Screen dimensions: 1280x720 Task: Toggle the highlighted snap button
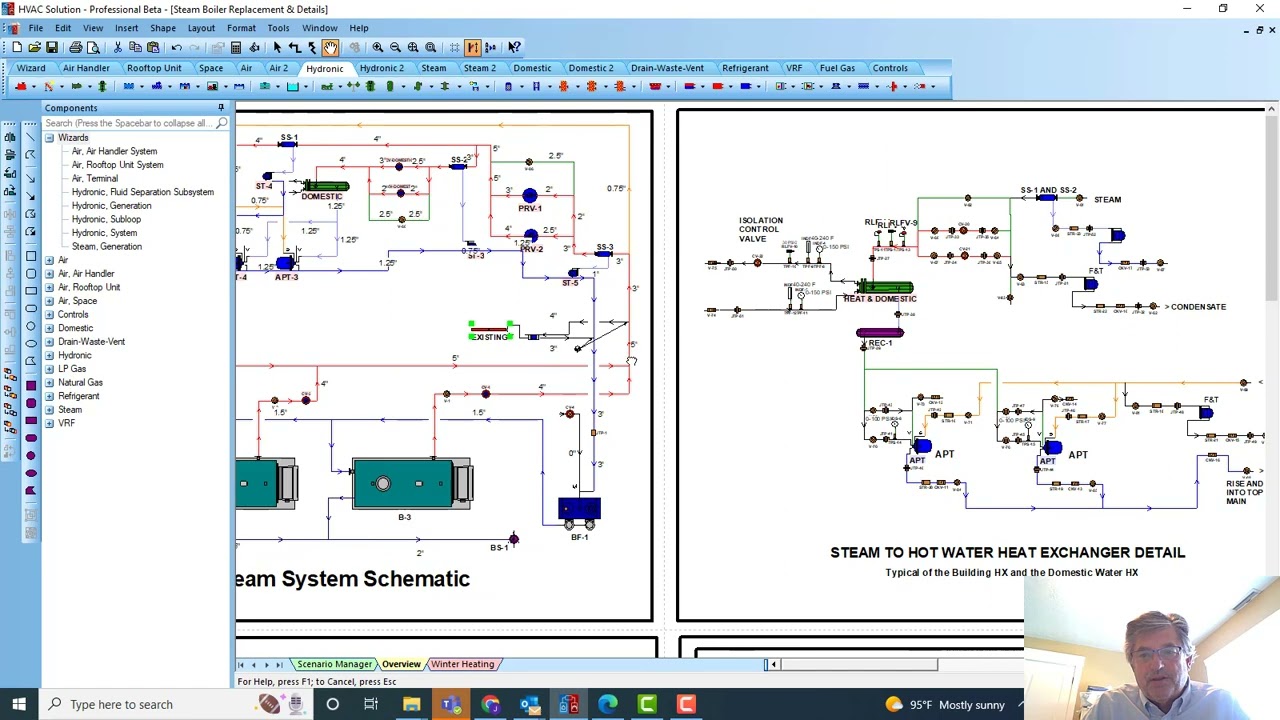[473, 47]
